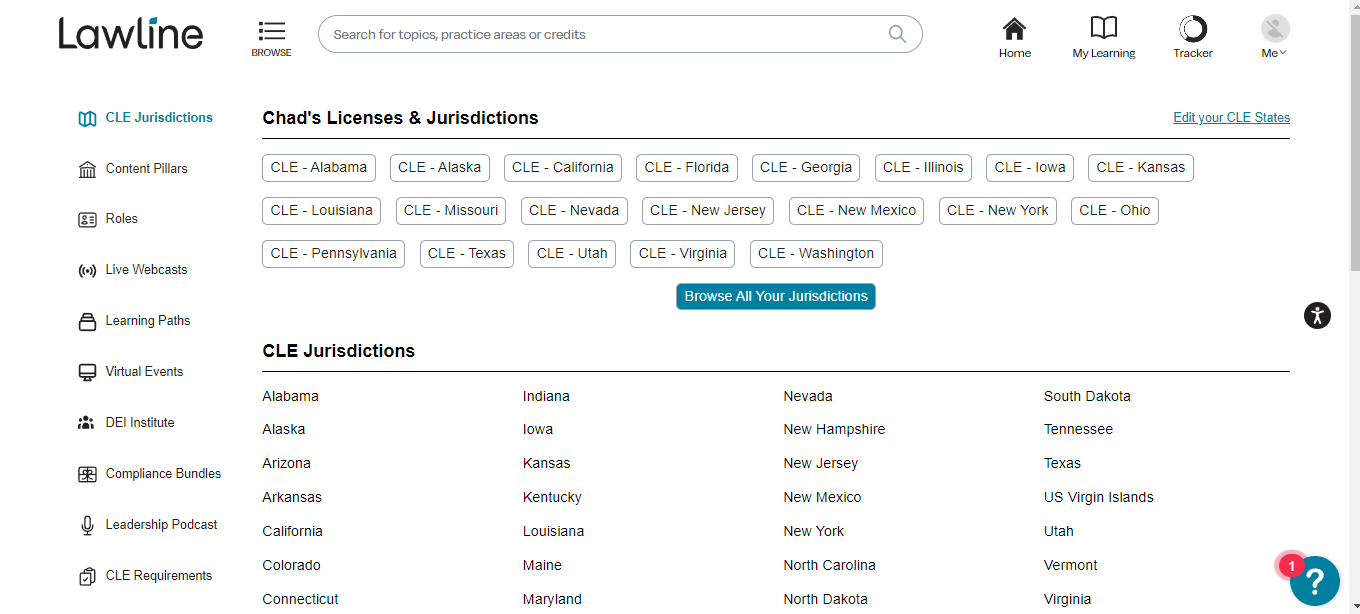Open North Carolina jurisdiction link
The width and height of the screenshot is (1360, 614).
[829, 566]
